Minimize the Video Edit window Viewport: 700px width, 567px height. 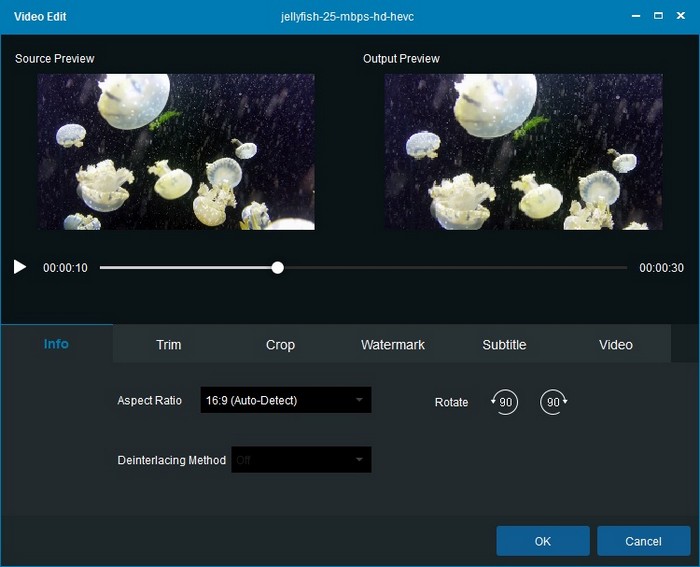click(635, 17)
